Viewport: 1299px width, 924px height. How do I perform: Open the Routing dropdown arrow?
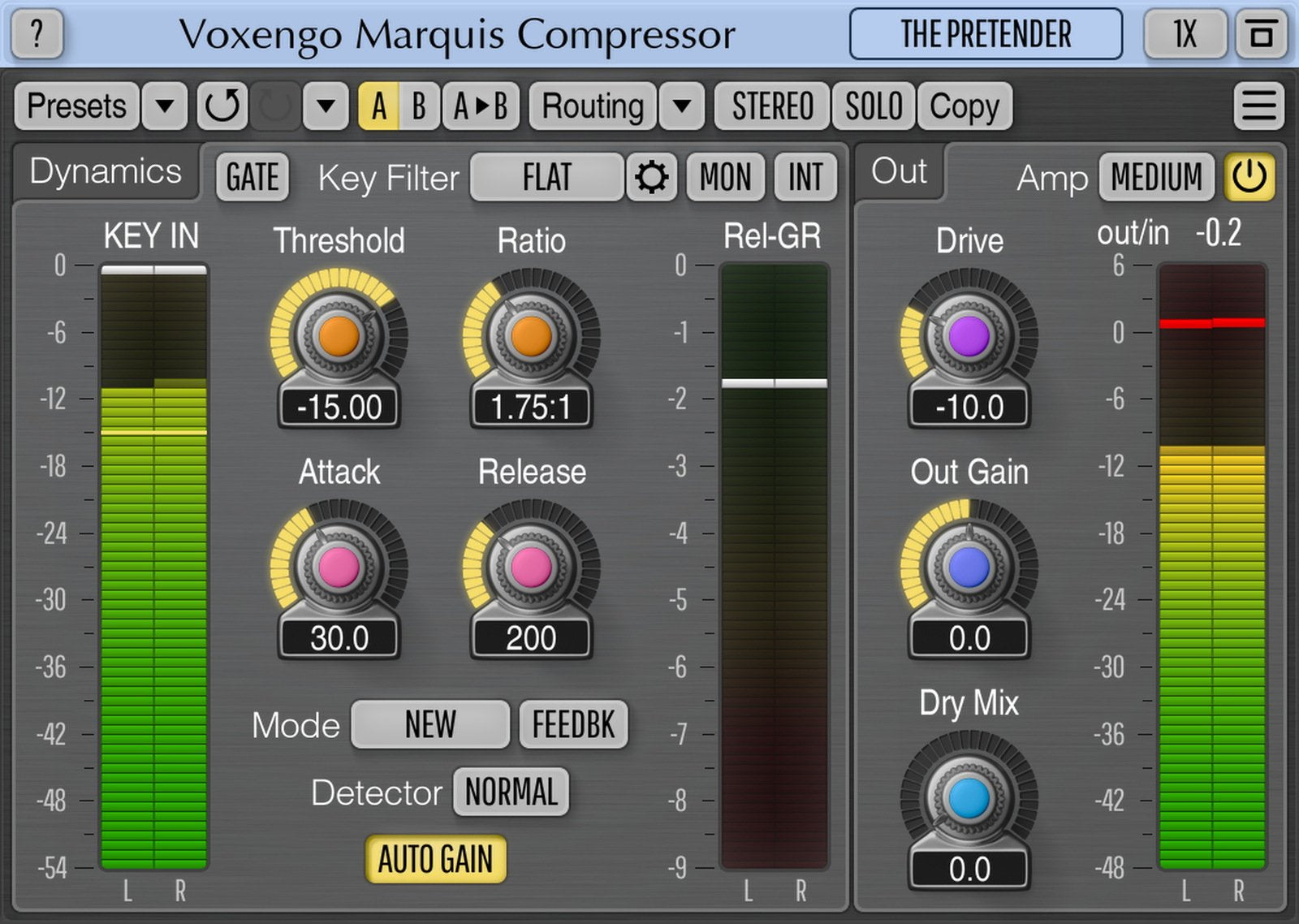(x=680, y=106)
